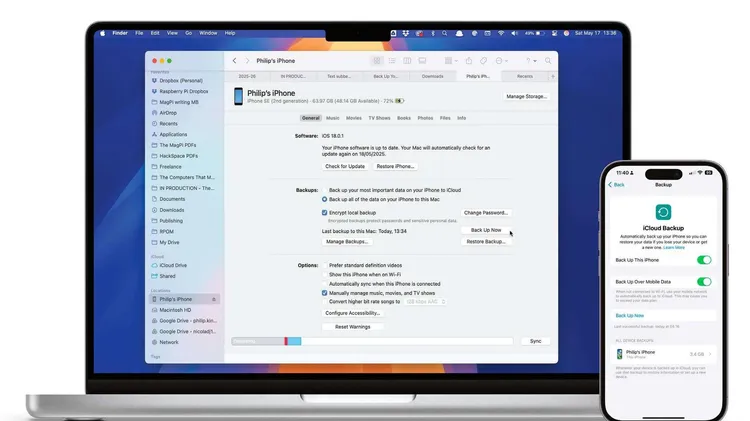Open Bluetooth icon in menu bar
This screenshot has width=750, height=421.
click(433, 33)
